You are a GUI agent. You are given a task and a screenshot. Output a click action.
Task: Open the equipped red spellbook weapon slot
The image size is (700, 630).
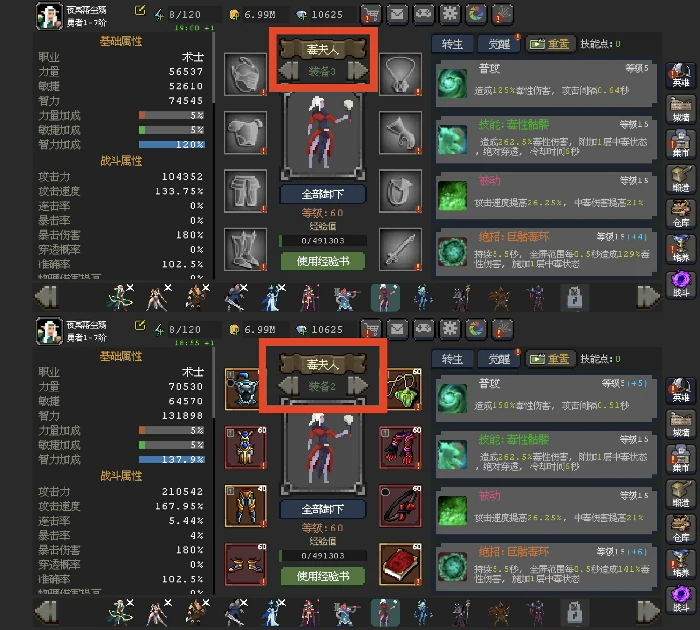(x=400, y=564)
